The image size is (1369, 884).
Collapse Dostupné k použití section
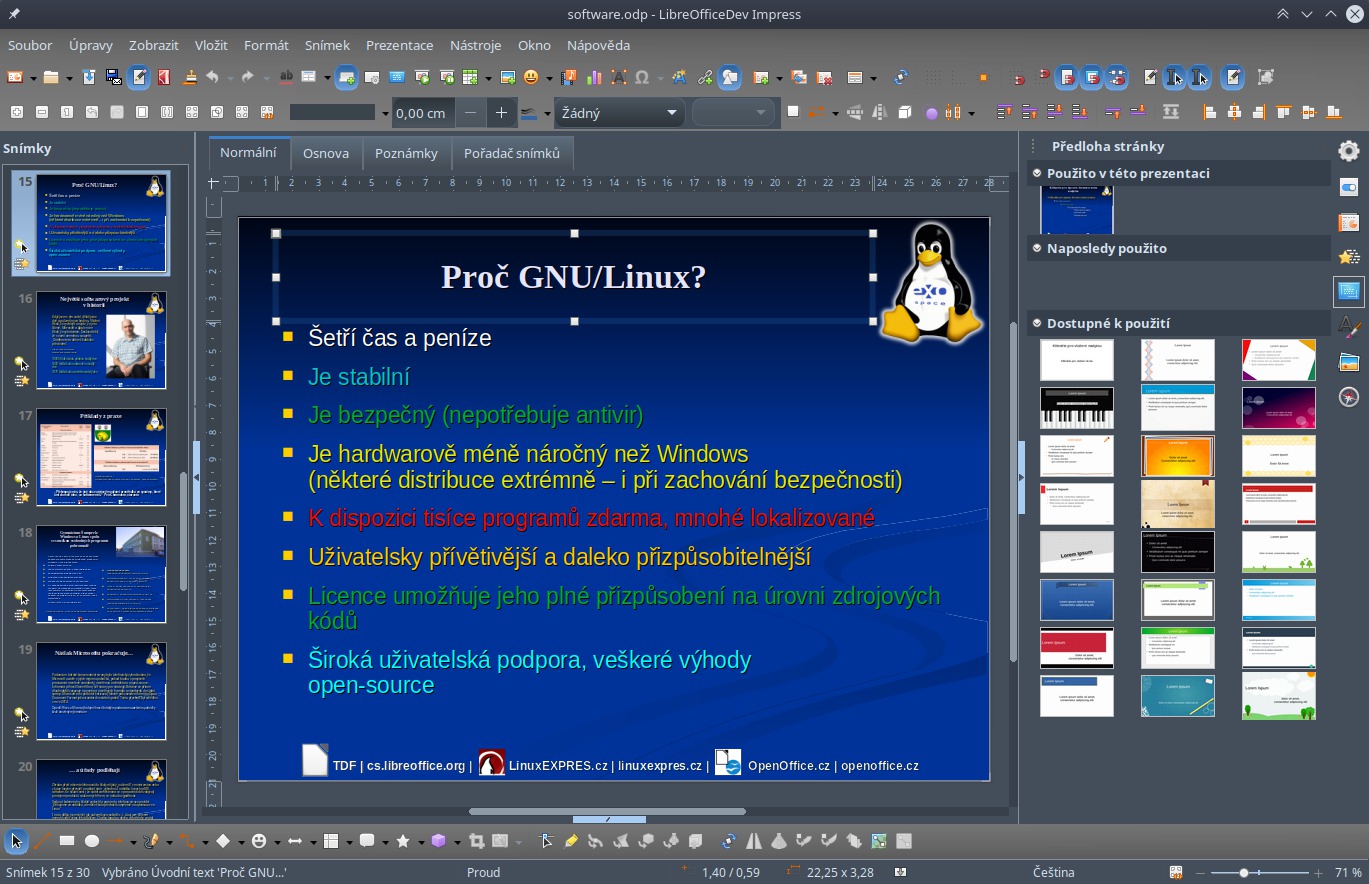pos(1037,323)
